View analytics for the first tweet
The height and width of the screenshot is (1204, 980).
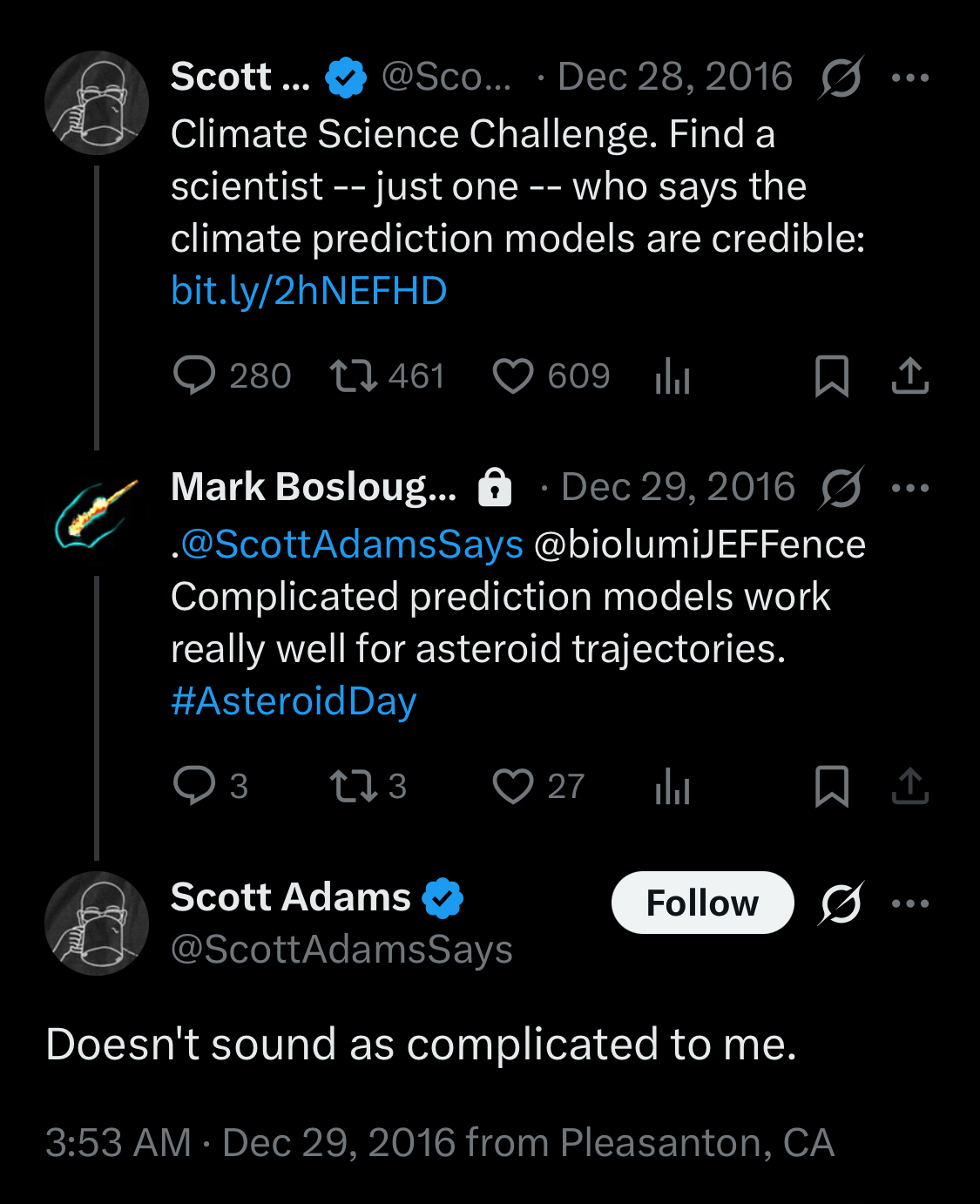pos(672,376)
